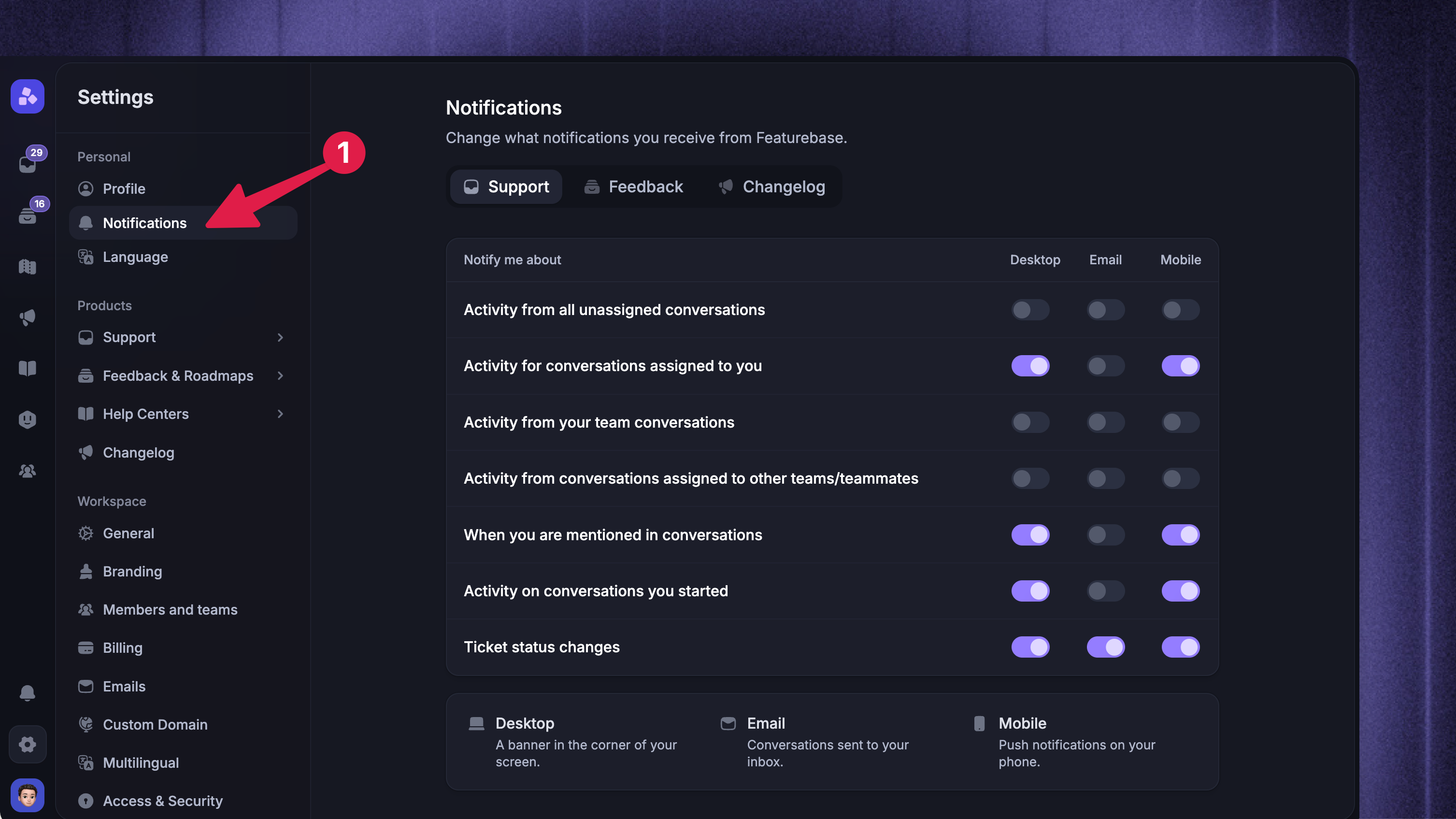Click the bell icon in left rail
Viewport: 1456px width, 819px height.
click(x=27, y=692)
